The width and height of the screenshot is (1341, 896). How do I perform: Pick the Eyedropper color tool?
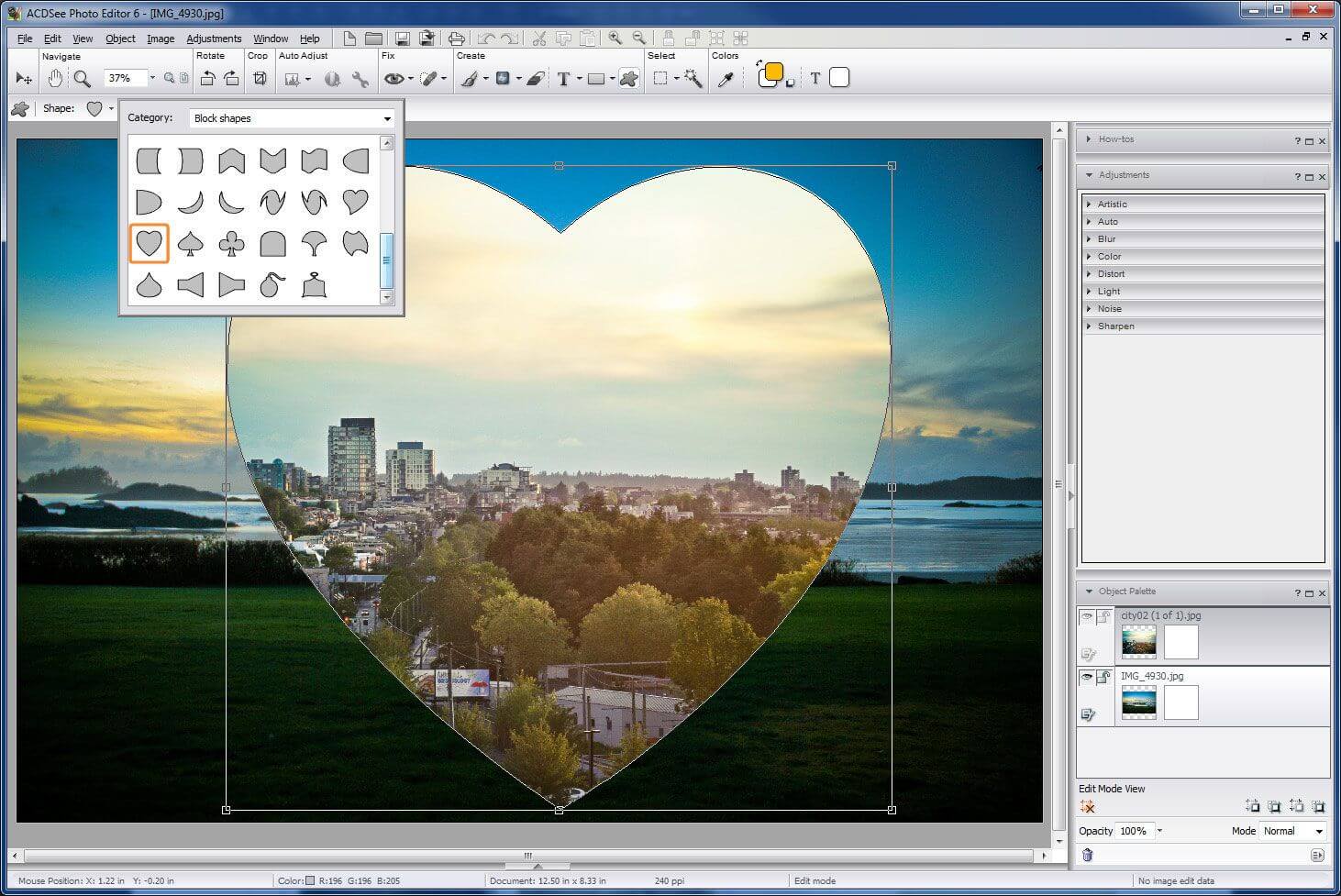(726, 79)
